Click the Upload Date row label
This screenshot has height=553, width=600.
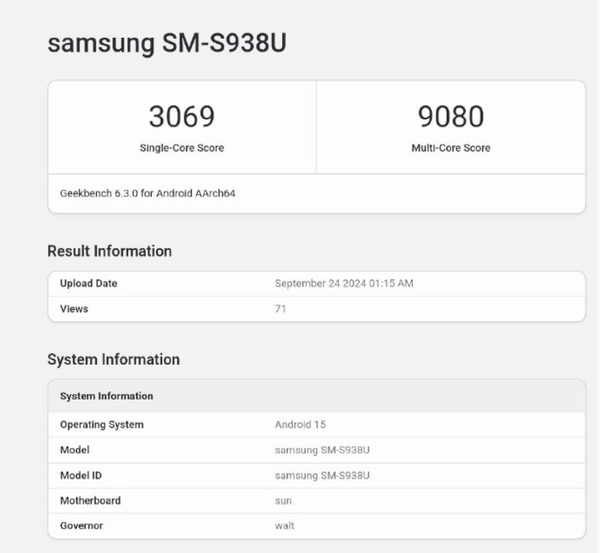pyautogui.click(x=89, y=284)
